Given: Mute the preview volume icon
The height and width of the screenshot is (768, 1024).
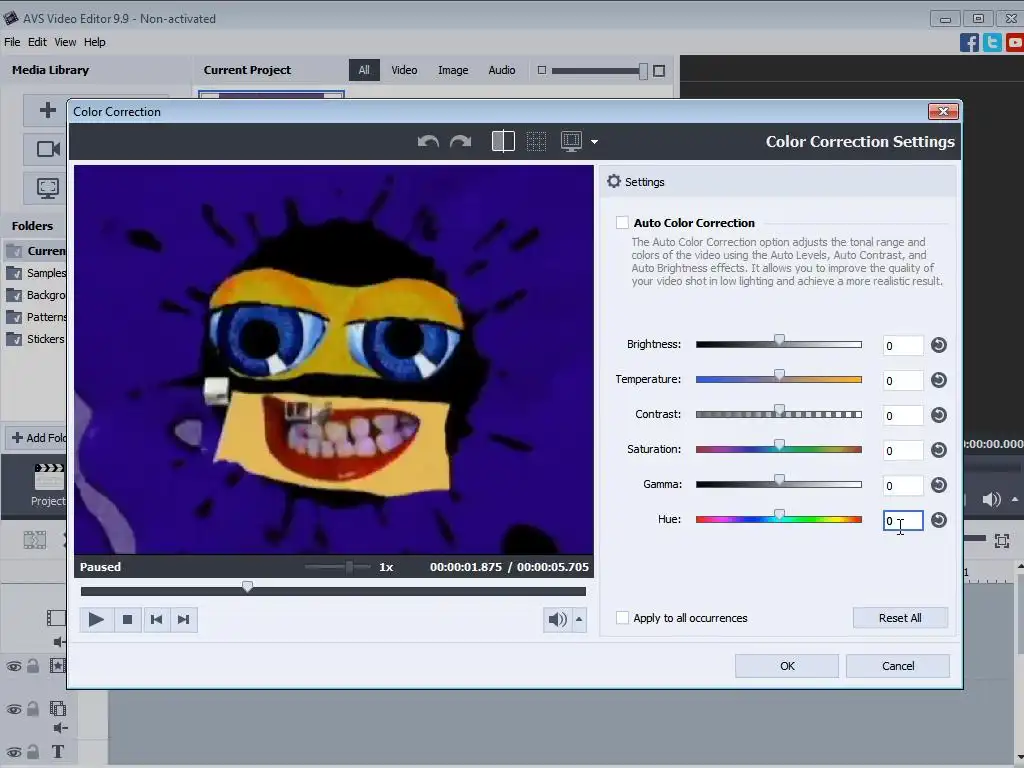Looking at the screenshot, I should tap(557, 619).
